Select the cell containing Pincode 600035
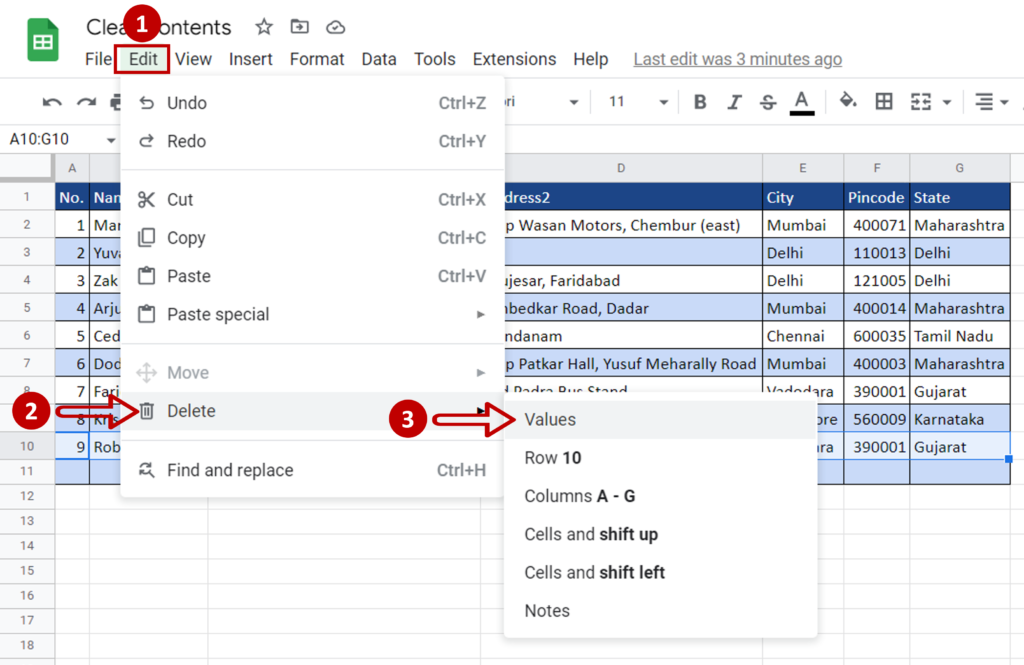 click(x=876, y=335)
